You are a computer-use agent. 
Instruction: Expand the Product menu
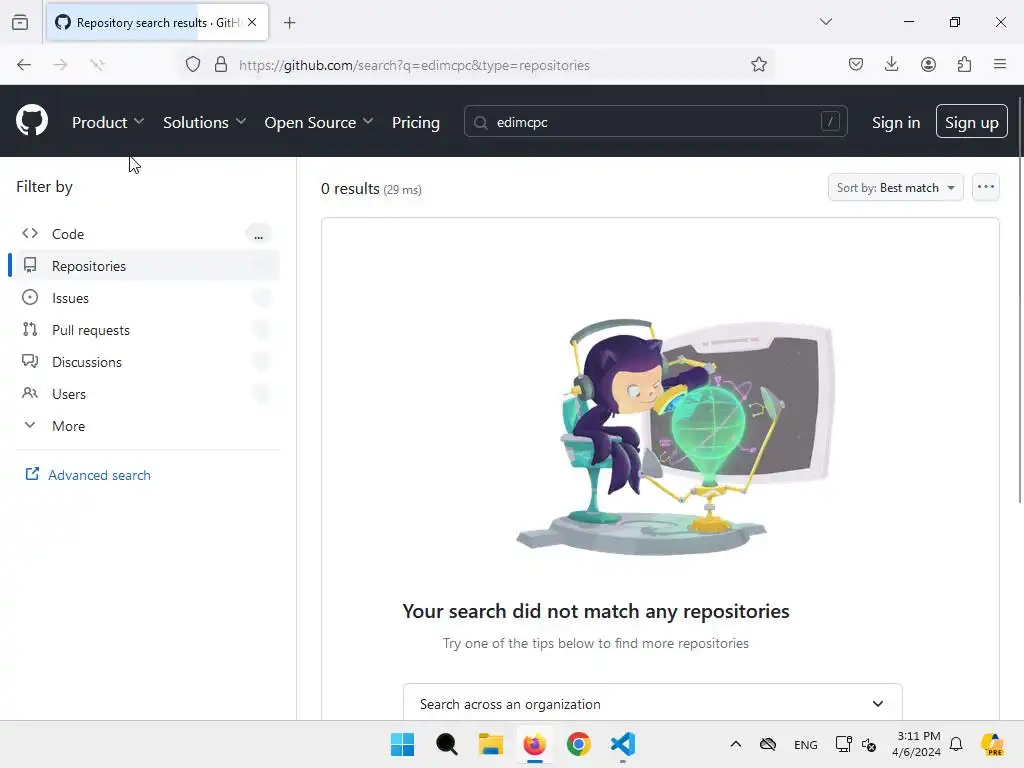pos(108,122)
